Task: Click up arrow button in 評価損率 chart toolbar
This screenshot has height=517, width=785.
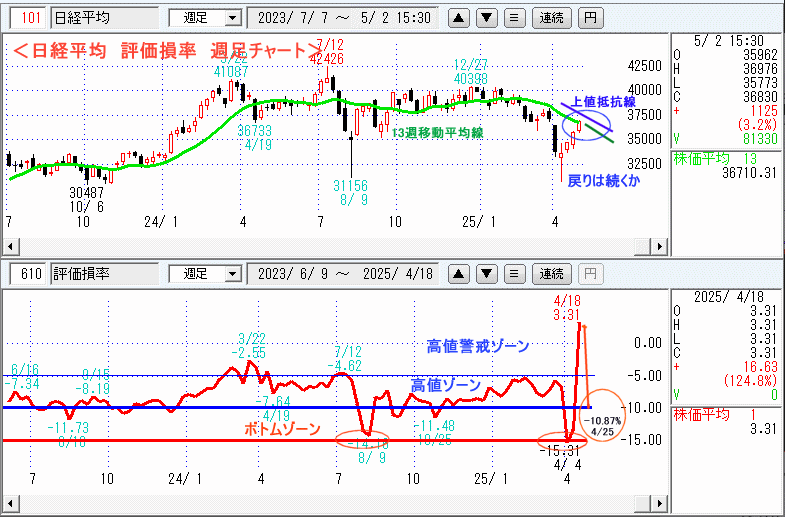Action: [459, 274]
